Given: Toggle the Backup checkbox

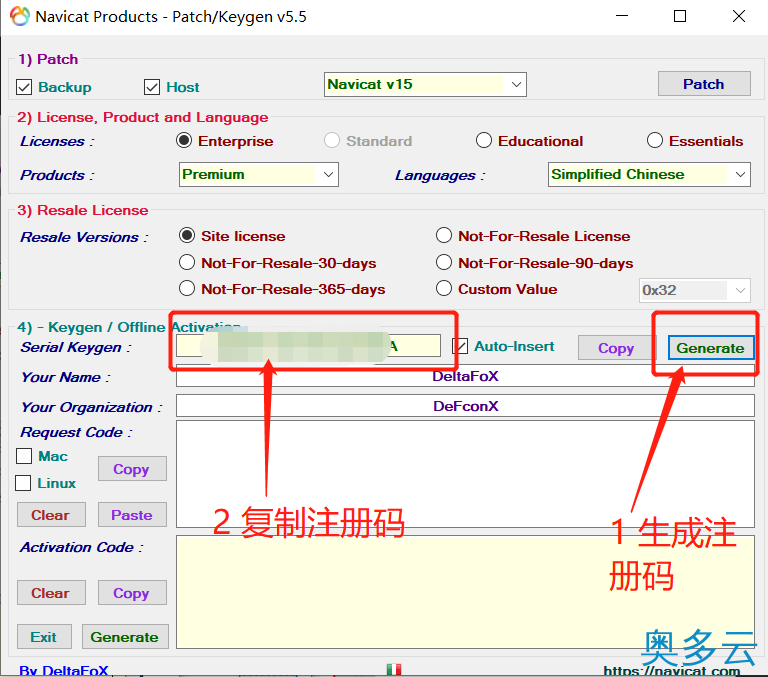Looking at the screenshot, I should (x=24, y=87).
